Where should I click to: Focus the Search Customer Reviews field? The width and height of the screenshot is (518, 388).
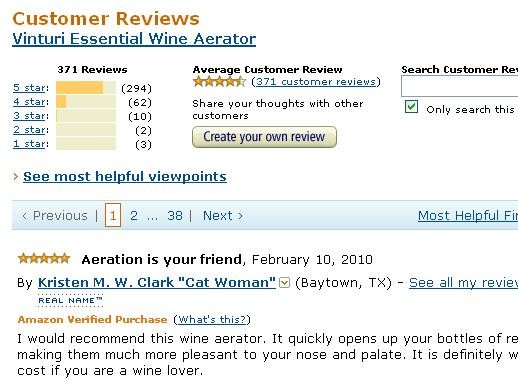(x=460, y=86)
